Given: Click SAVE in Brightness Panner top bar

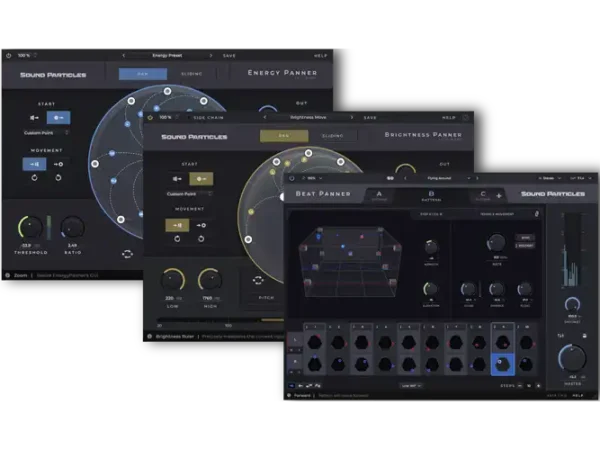Looking at the screenshot, I should click(x=370, y=118).
